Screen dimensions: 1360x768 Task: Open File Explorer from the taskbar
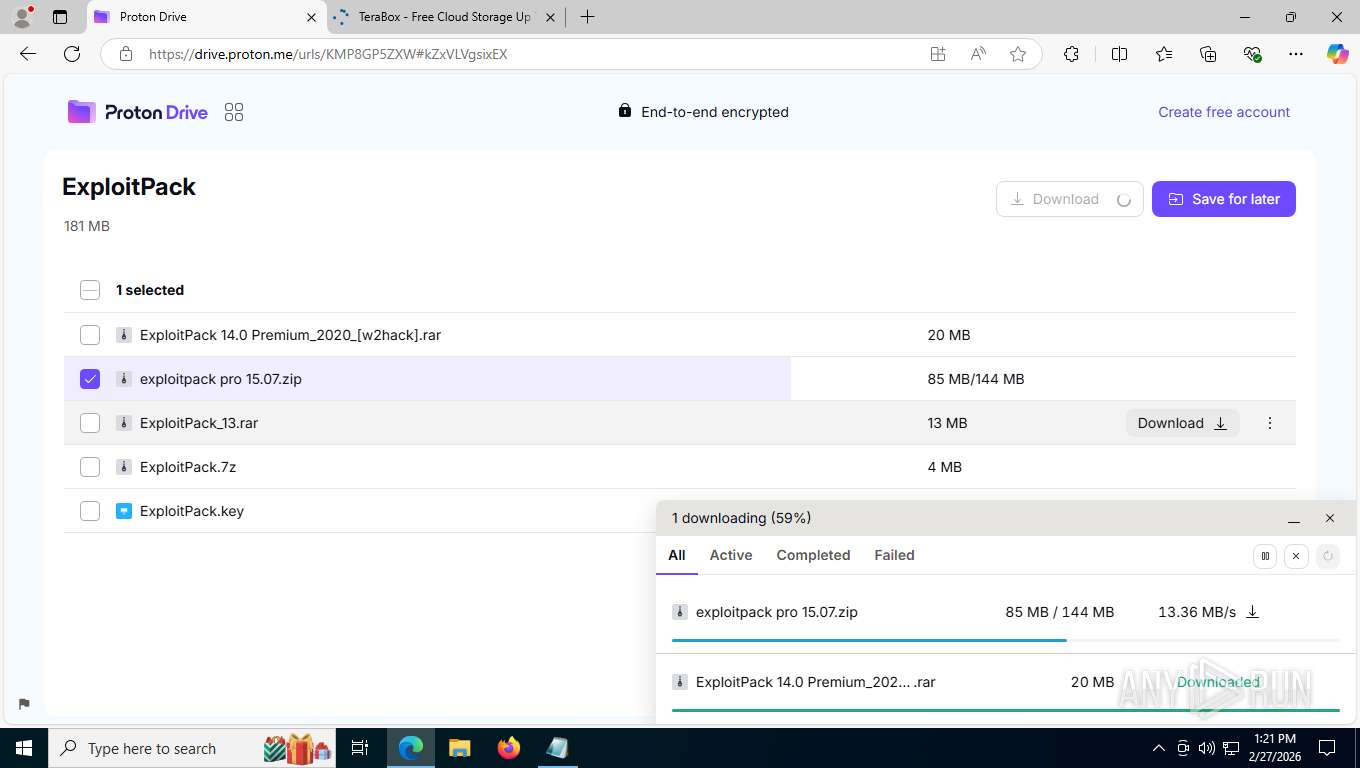click(x=459, y=748)
